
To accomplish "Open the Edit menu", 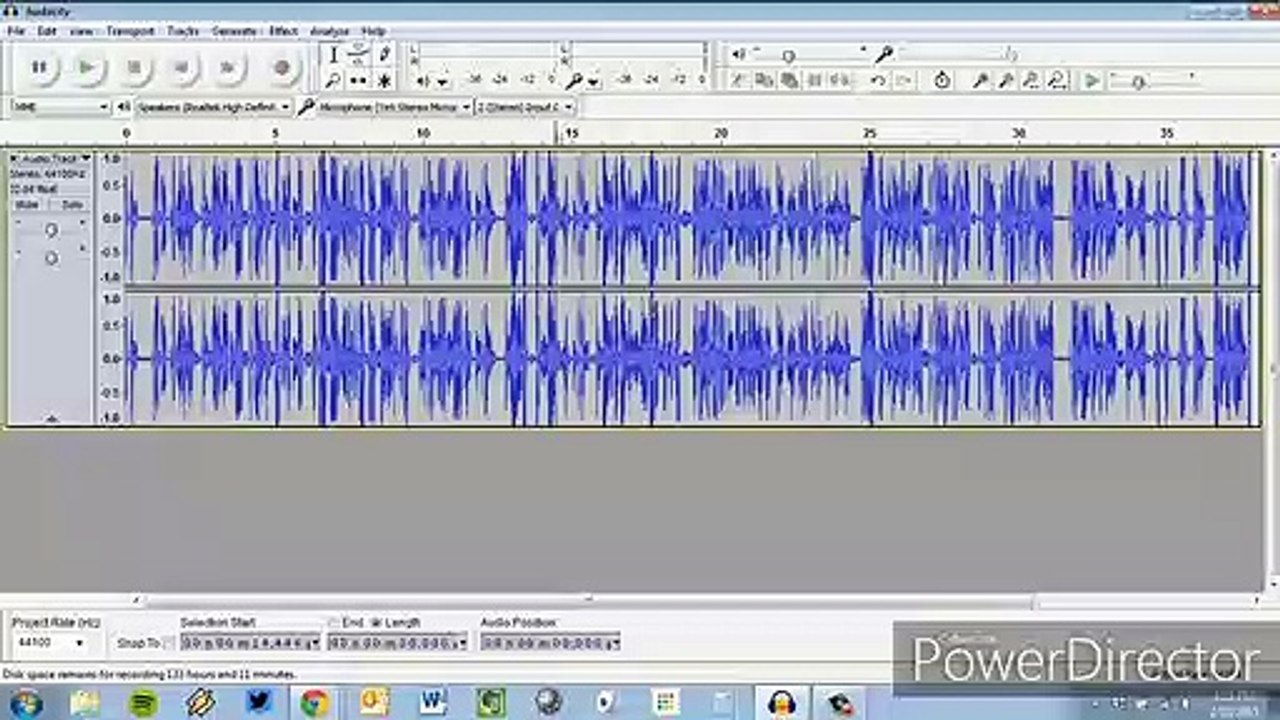I will click(x=46, y=31).
